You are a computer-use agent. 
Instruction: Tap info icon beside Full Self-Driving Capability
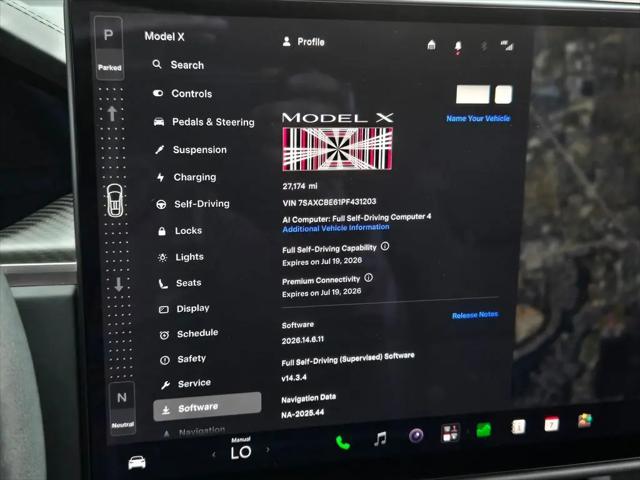[x=384, y=246]
